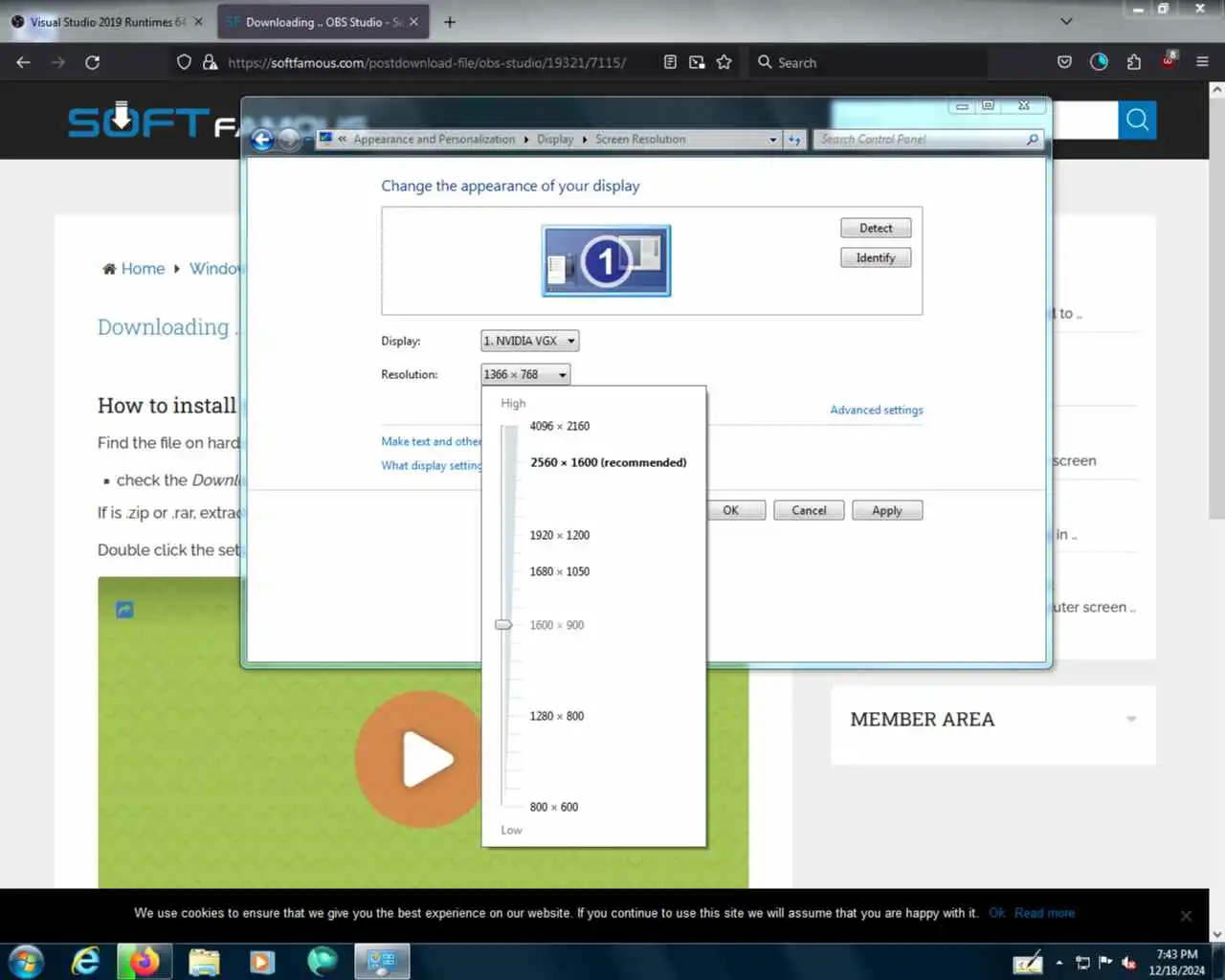Close the Visual Studio 2019 Runtimes tab
The height and width of the screenshot is (980, 1225).
(198, 22)
